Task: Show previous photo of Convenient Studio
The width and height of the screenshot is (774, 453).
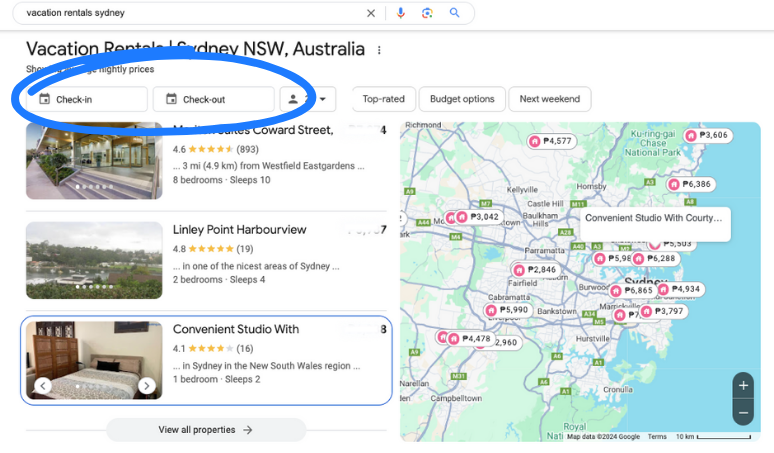Action: coord(43,386)
